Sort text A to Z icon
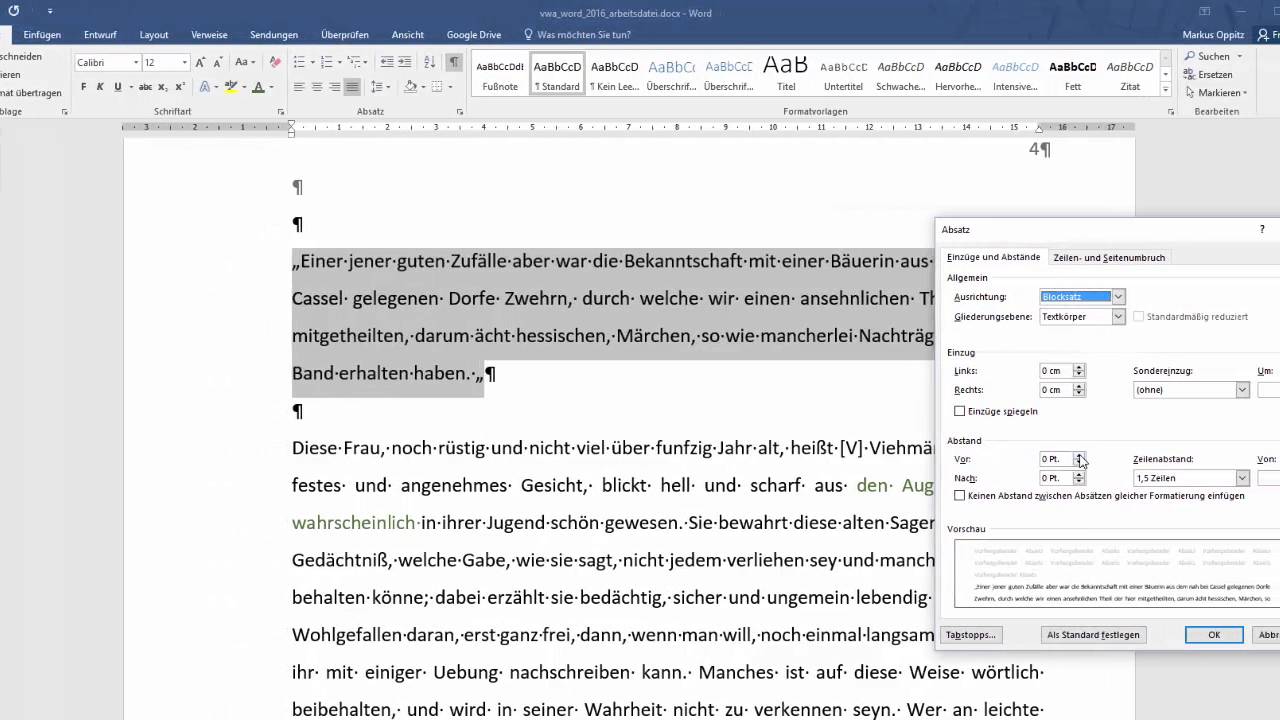Screen dimensions: 1280x720 point(428,62)
